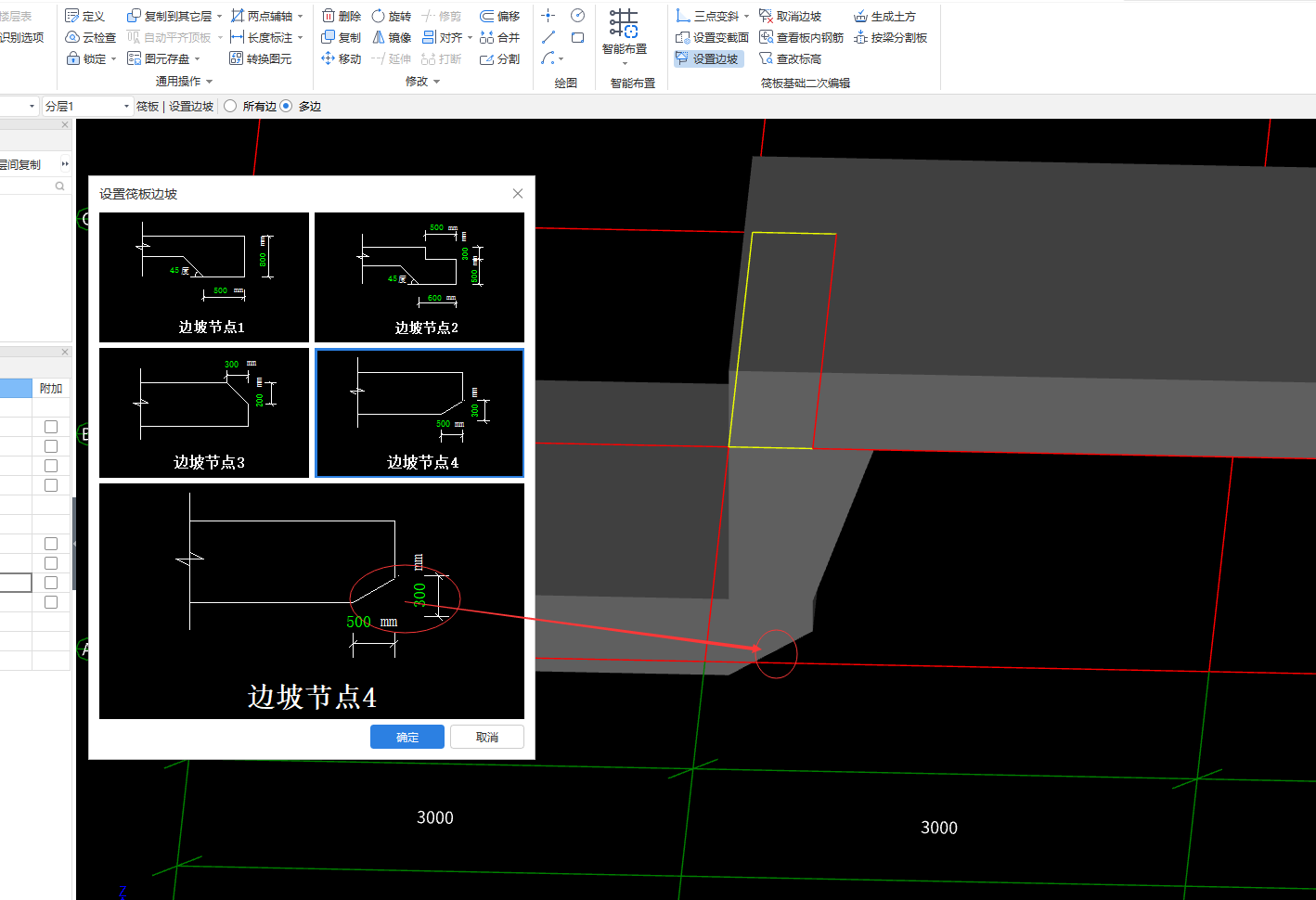Select the rectangle drawing tool
The width and height of the screenshot is (1316, 900).
coord(577,37)
